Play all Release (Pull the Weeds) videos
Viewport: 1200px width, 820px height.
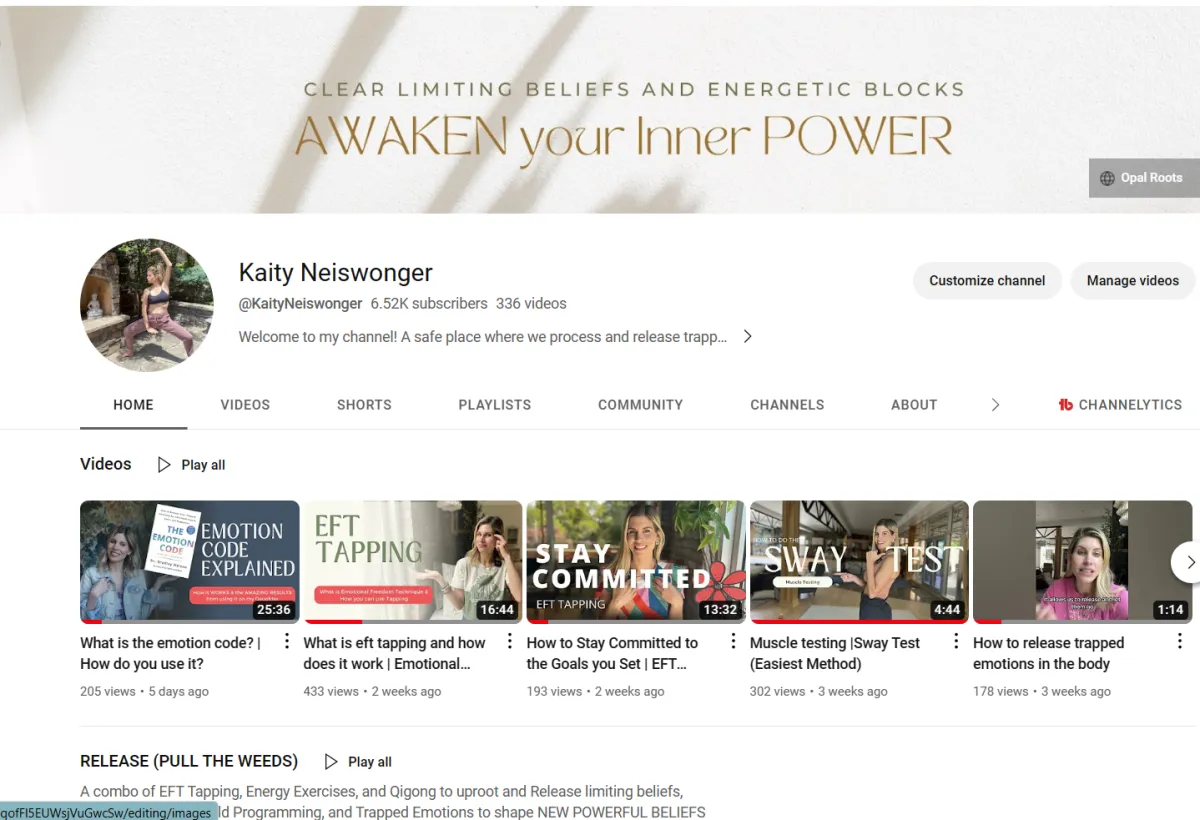click(358, 762)
